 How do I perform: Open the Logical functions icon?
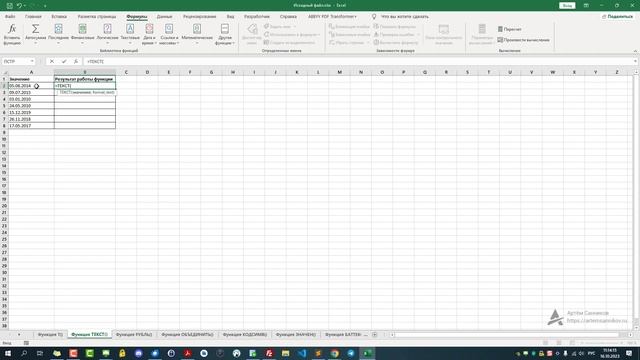(107, 29)
